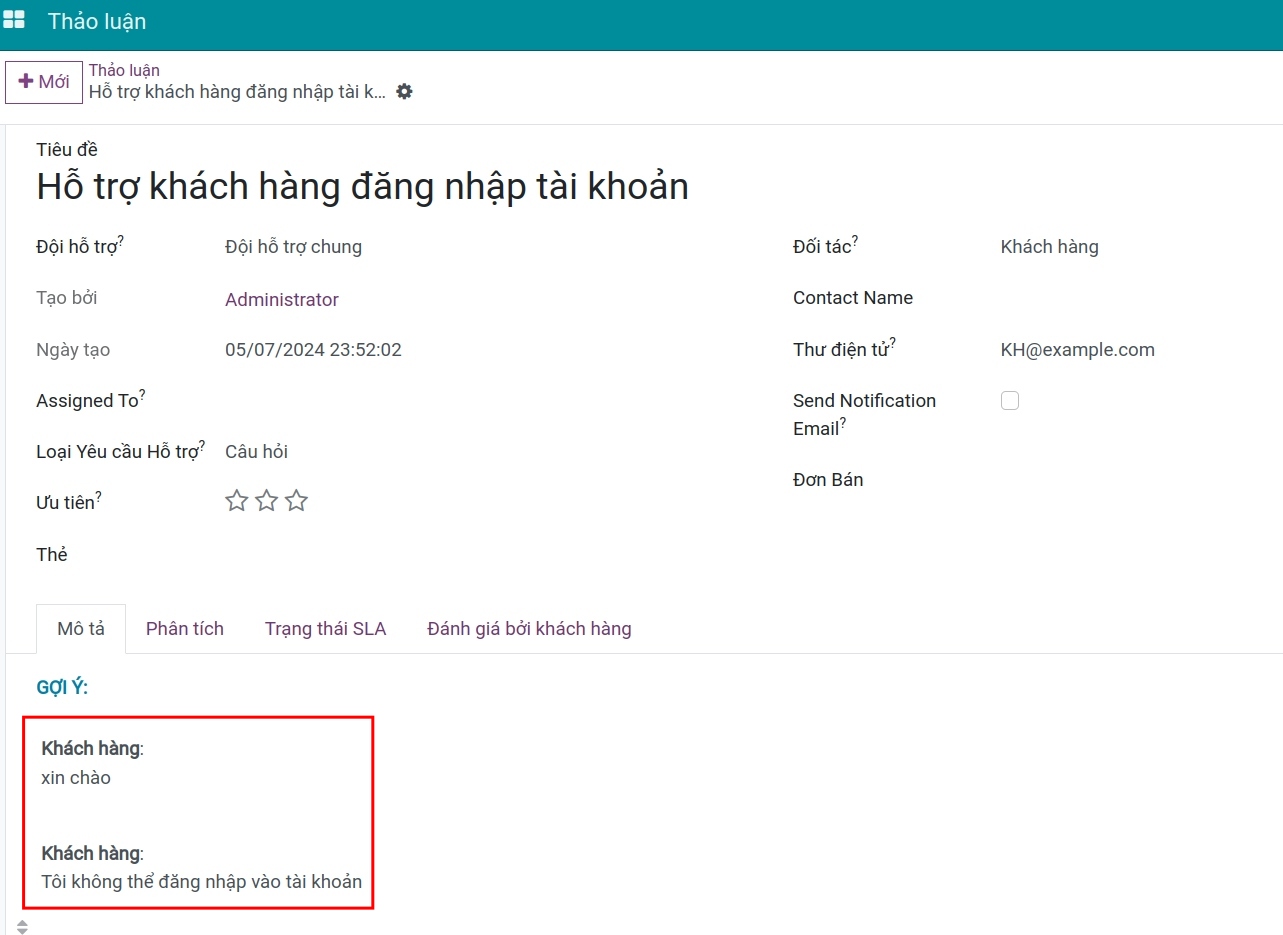Open the Assigned To field dropdown

490,401
